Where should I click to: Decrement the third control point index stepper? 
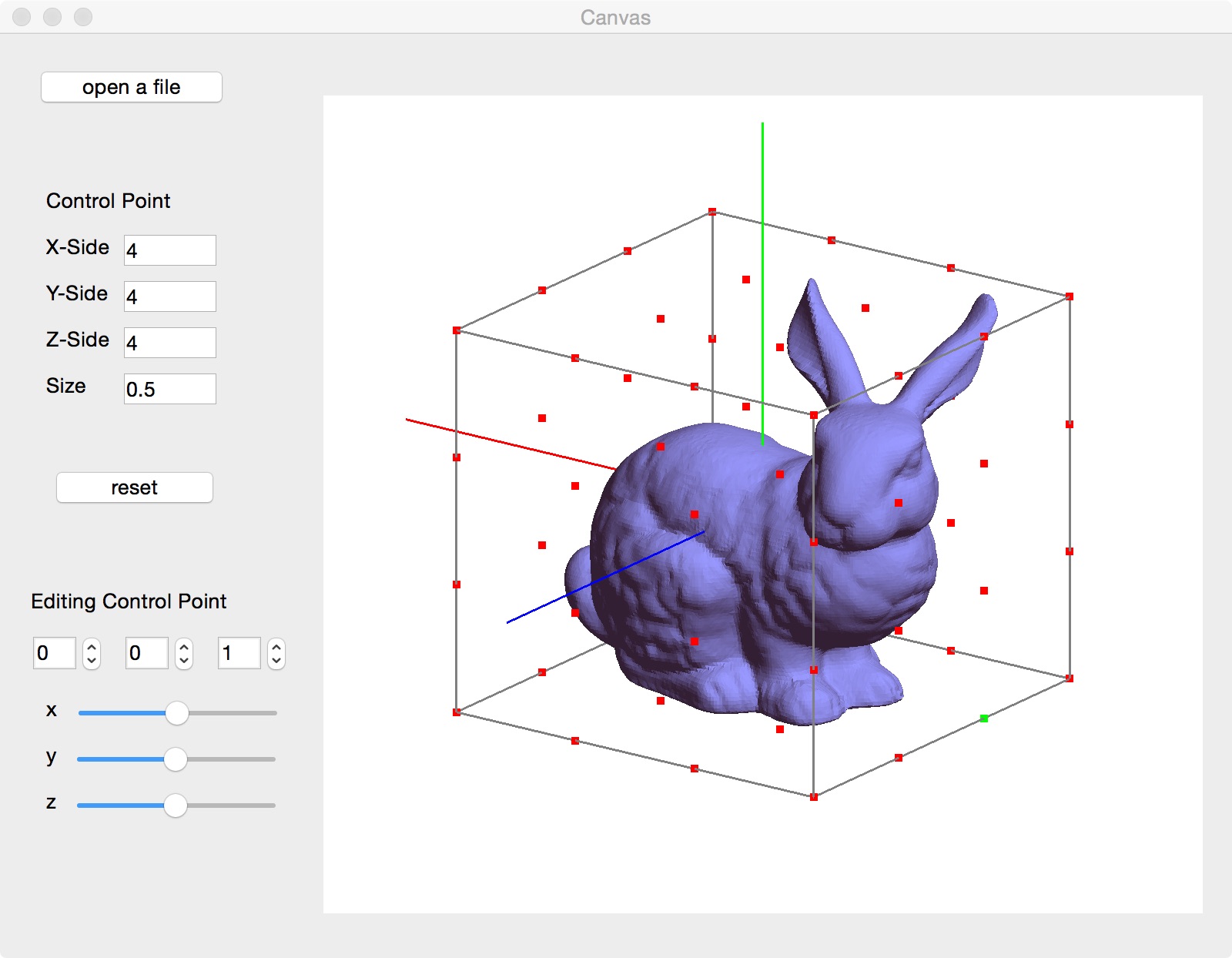276,661
